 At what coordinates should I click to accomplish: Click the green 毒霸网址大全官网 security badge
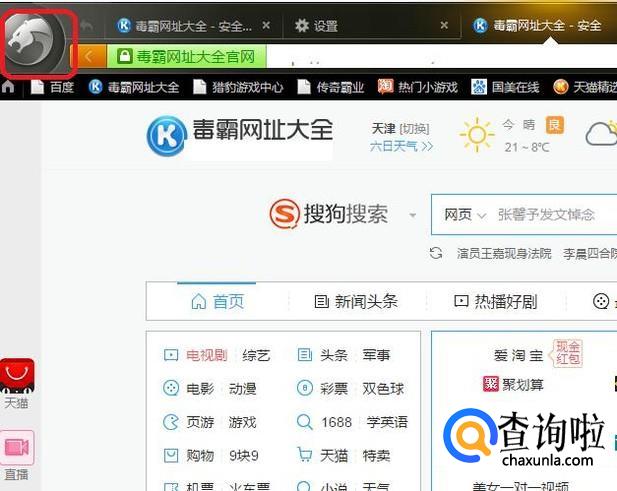(x=187, y=57)
